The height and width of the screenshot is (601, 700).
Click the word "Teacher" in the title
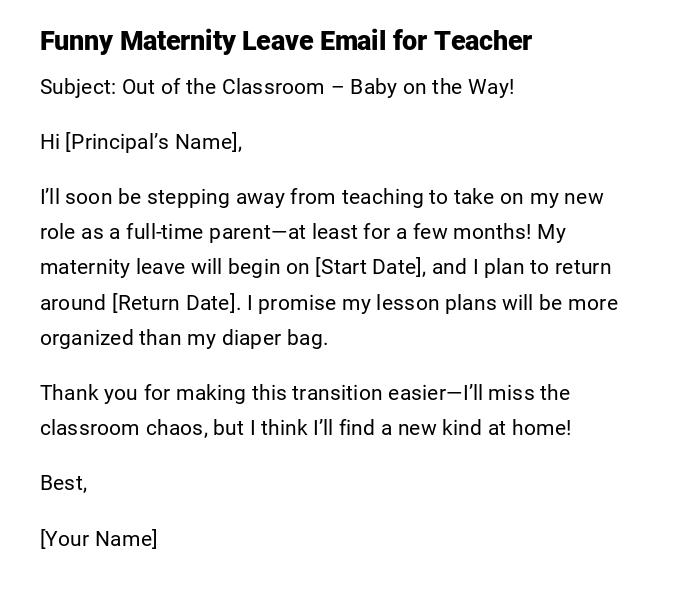point(483,41)
